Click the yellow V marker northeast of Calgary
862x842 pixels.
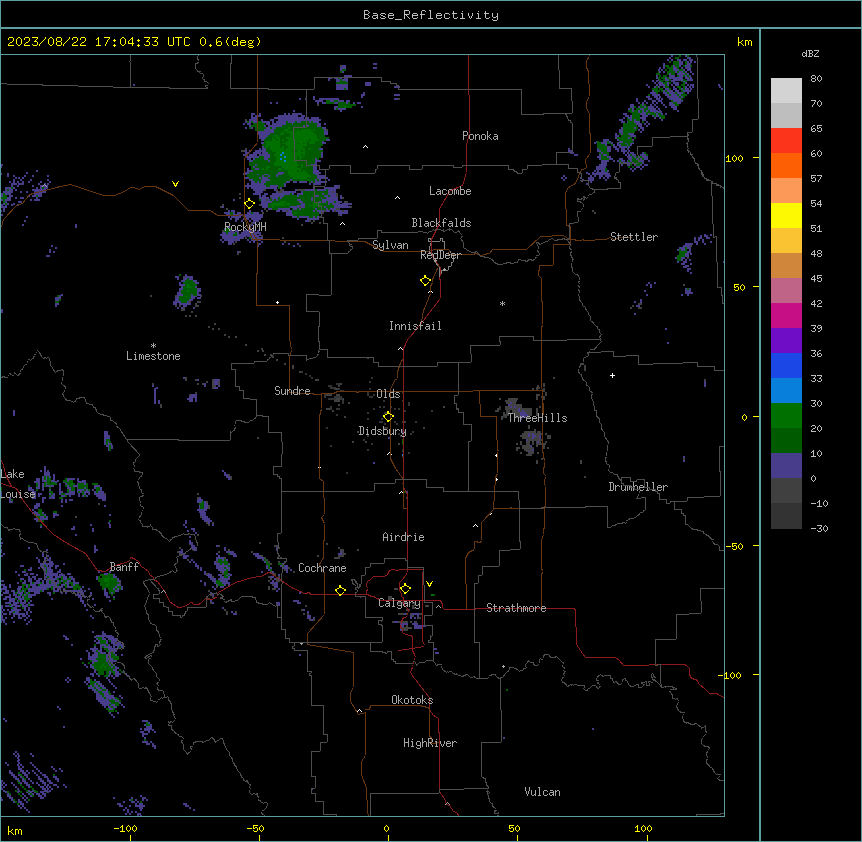[429, 584]
